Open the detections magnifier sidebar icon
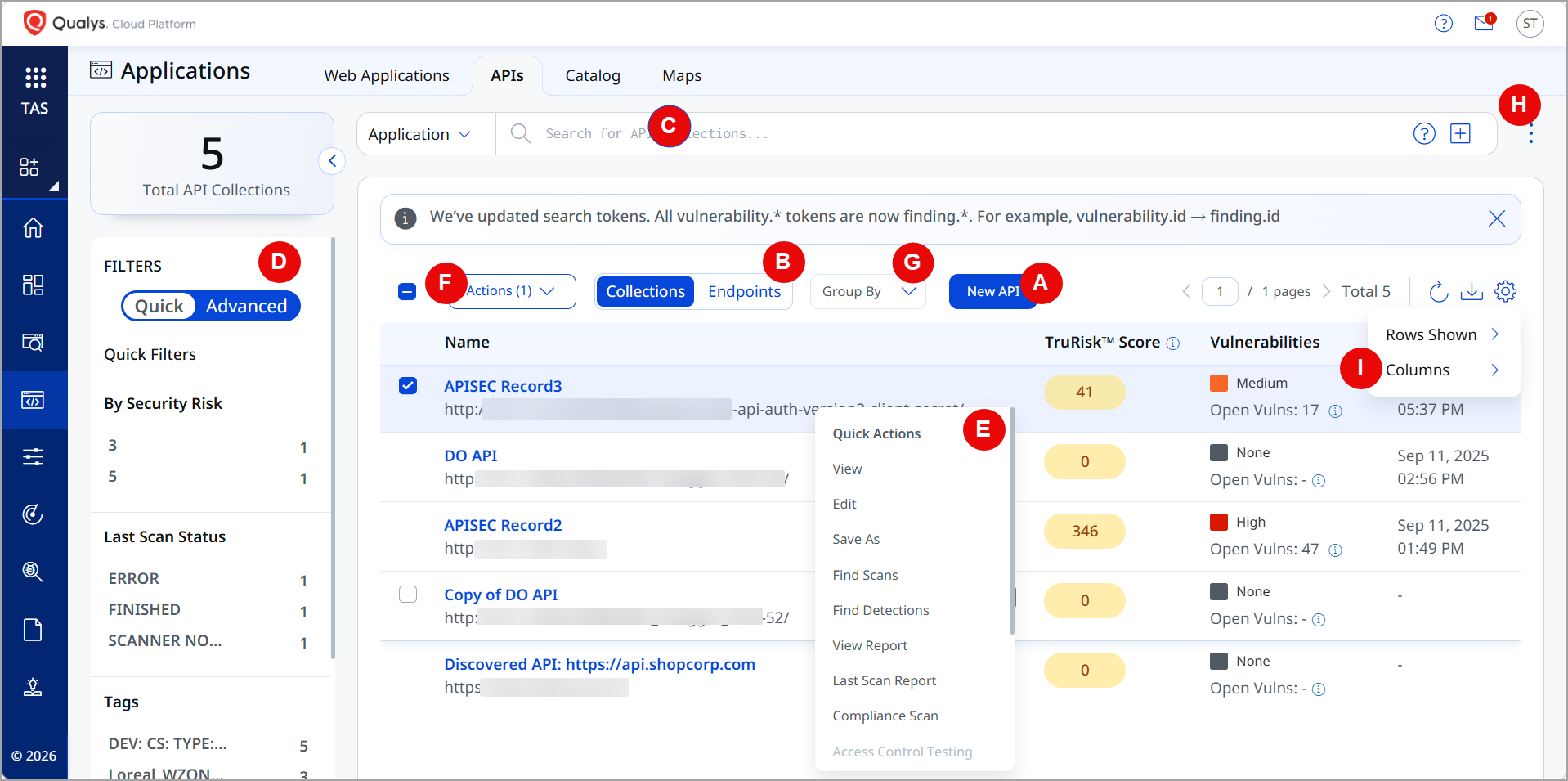 [x=34, y=571]
